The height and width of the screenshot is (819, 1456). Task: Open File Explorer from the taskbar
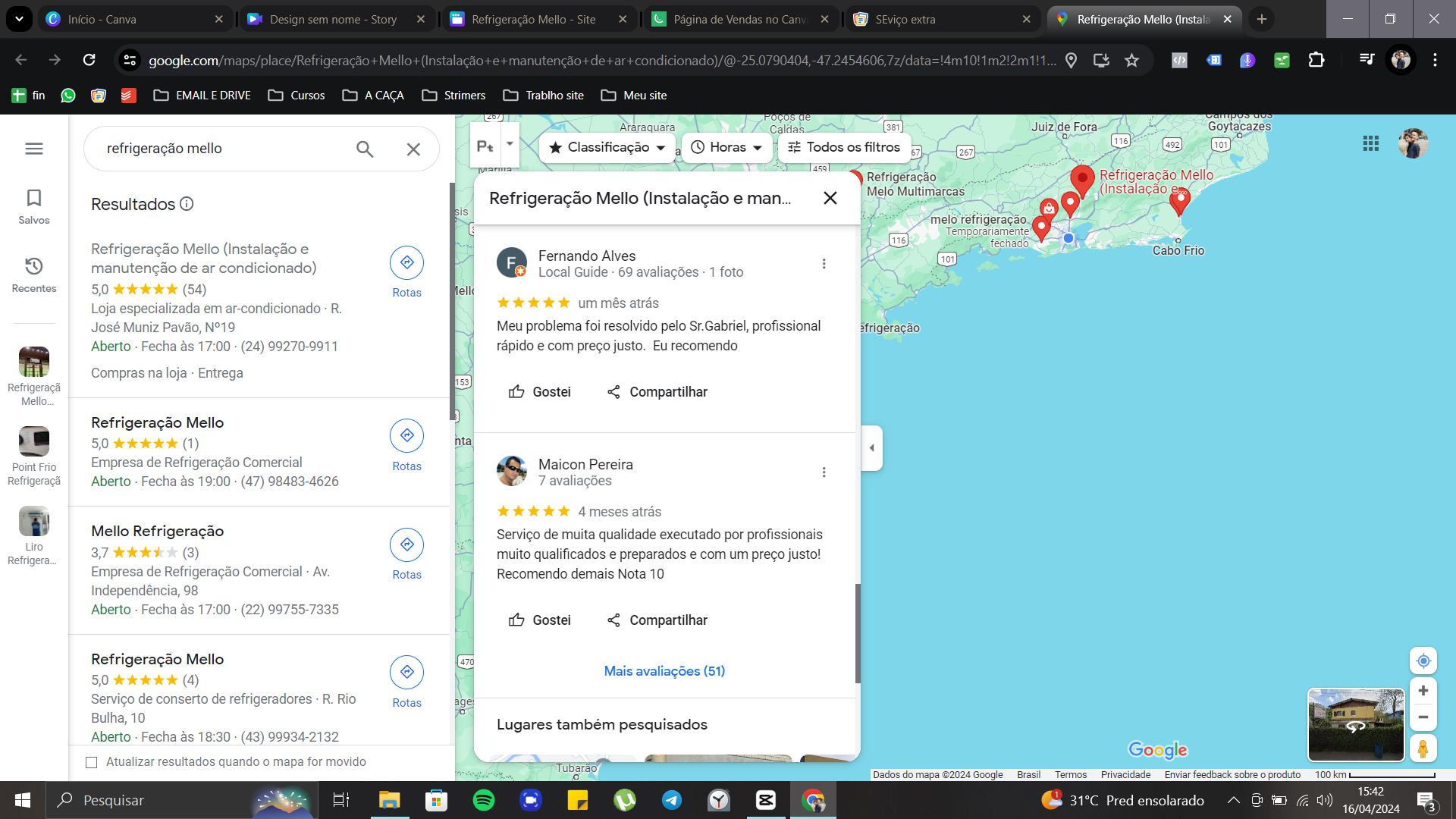click(389, 800)
